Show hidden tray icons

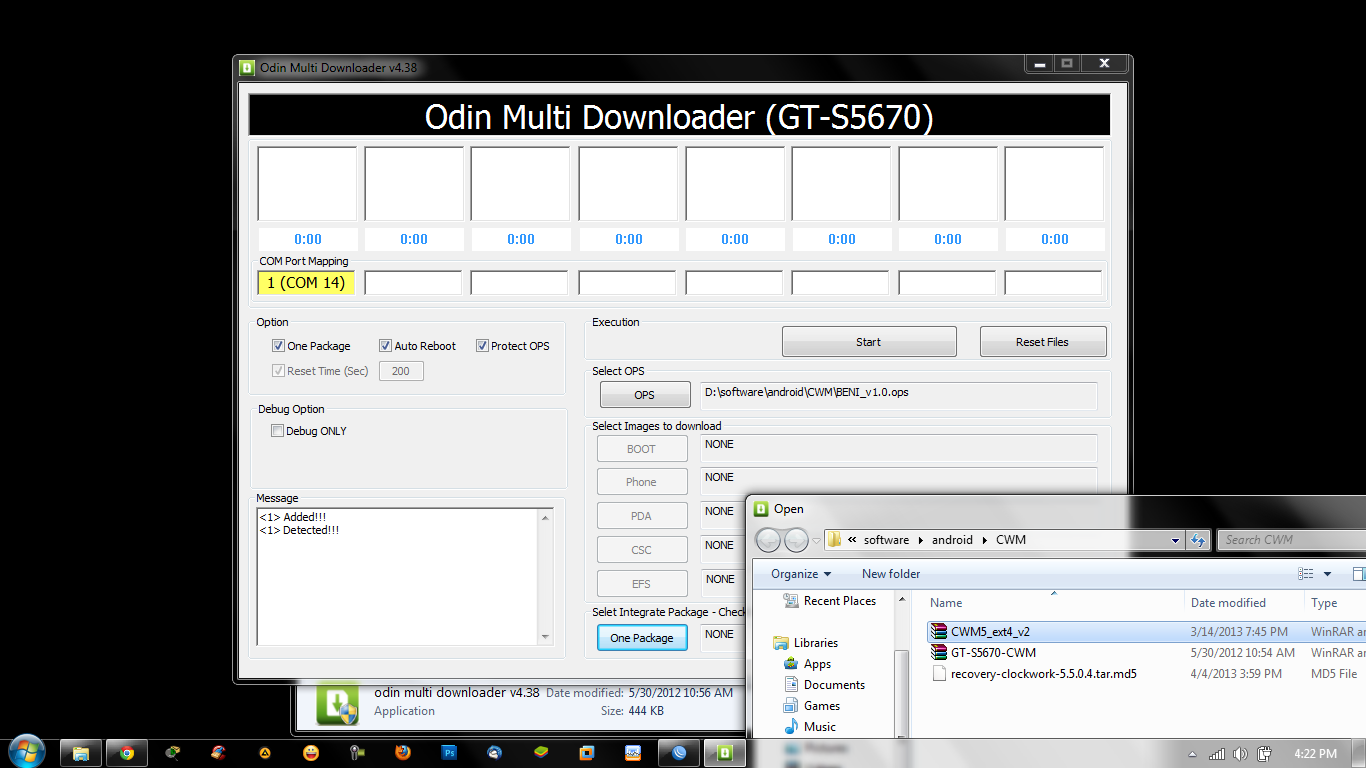(1193, 754)
